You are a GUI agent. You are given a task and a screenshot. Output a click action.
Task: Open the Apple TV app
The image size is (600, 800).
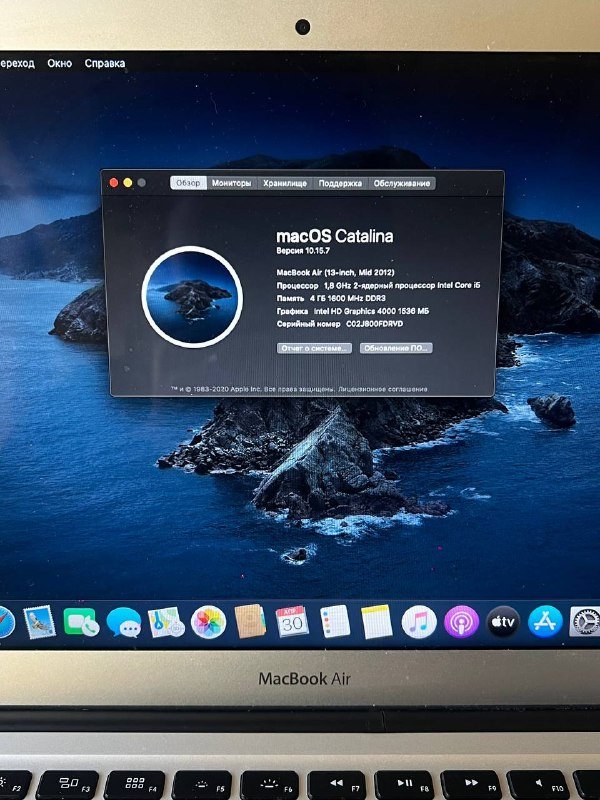(503, 622)
